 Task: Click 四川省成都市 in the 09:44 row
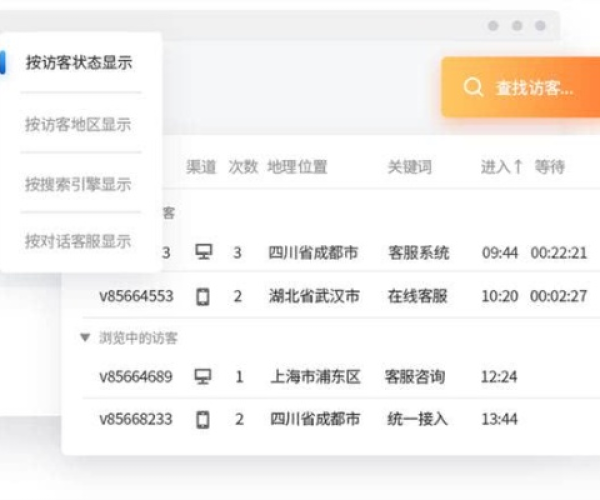pyautogui.click(x=313, y=252)
